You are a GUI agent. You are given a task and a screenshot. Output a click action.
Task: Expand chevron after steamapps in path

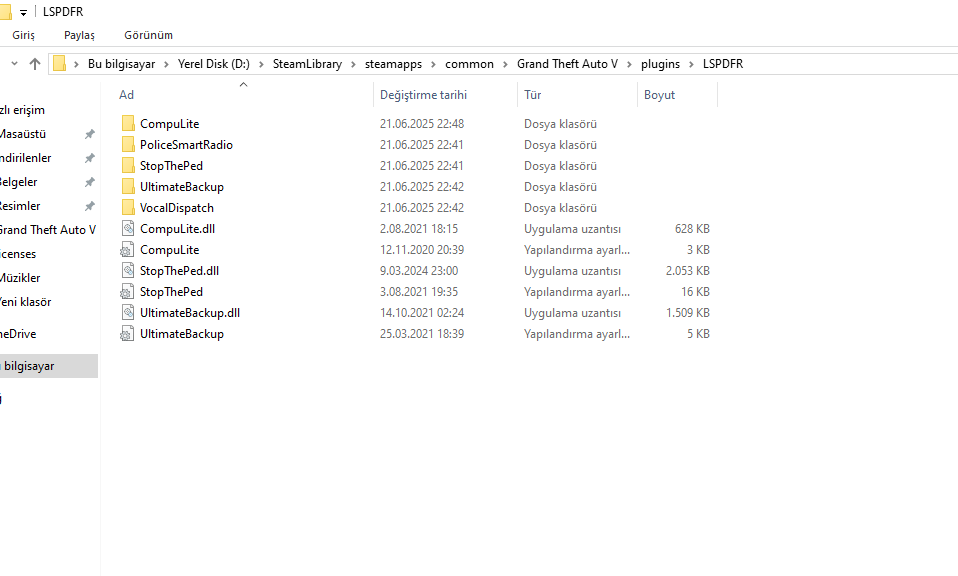coord(433,64)
